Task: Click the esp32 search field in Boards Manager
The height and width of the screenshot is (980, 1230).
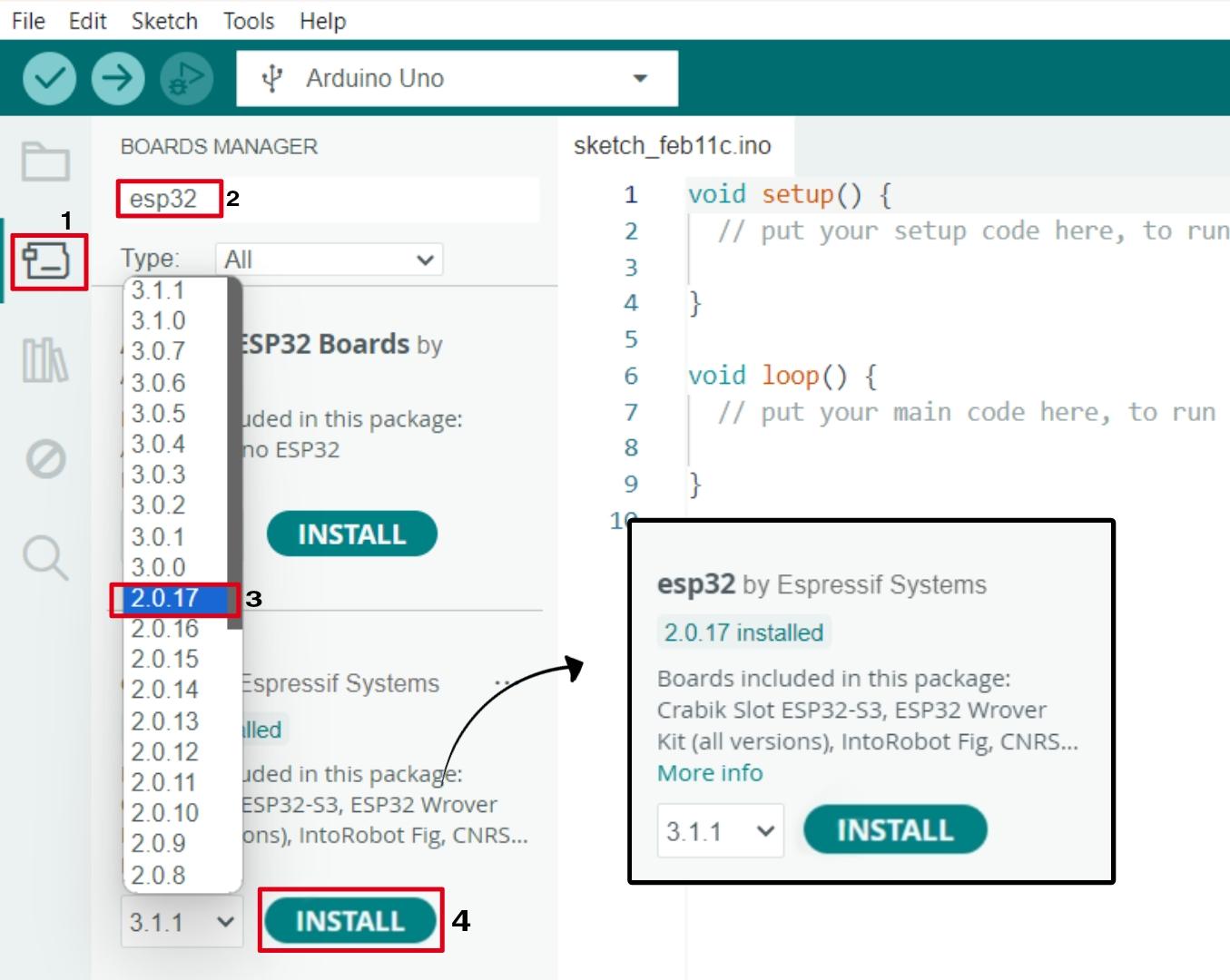Action: [x=330, y=199]
